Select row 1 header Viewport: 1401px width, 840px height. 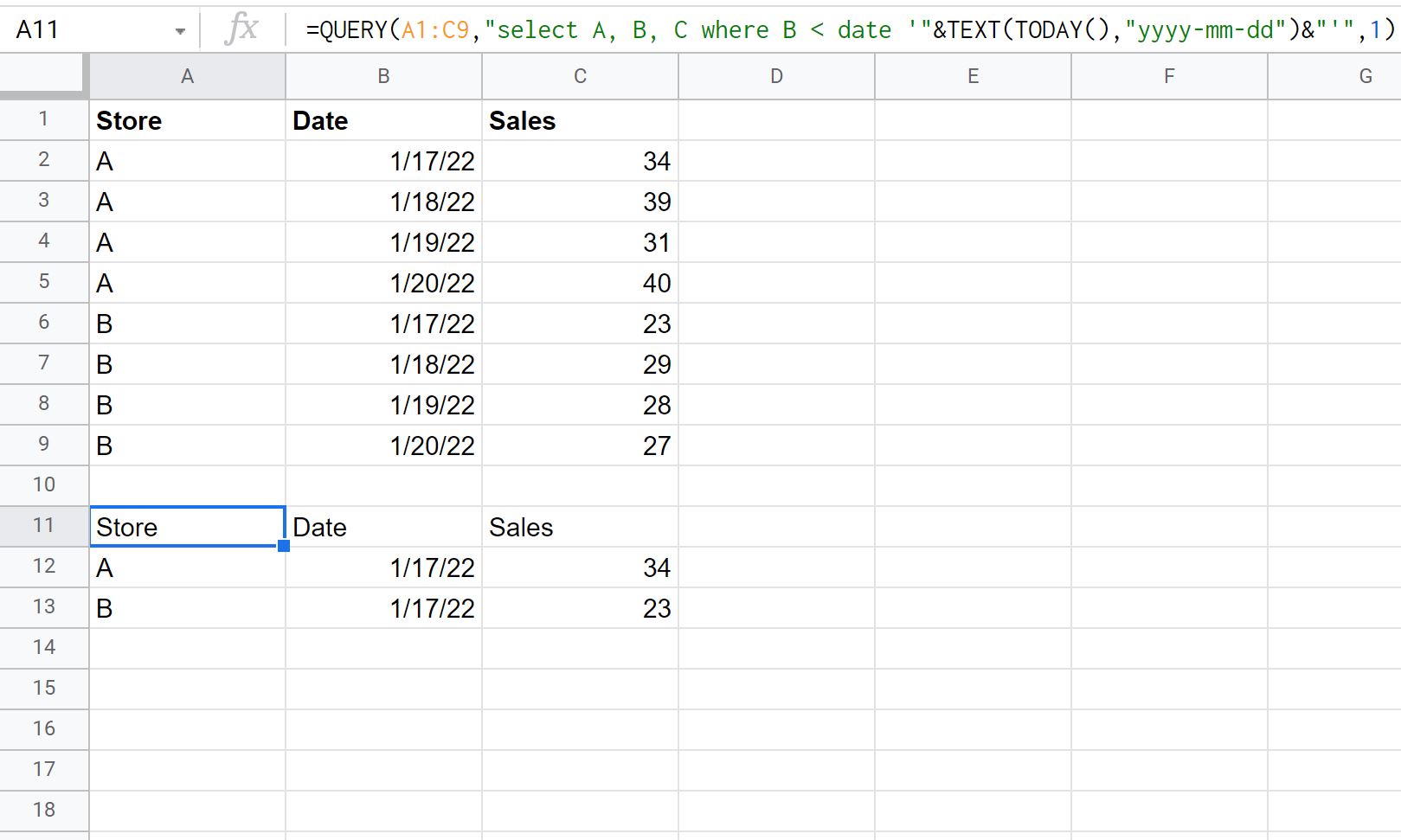pyautogui.click(x=44, y=119)
